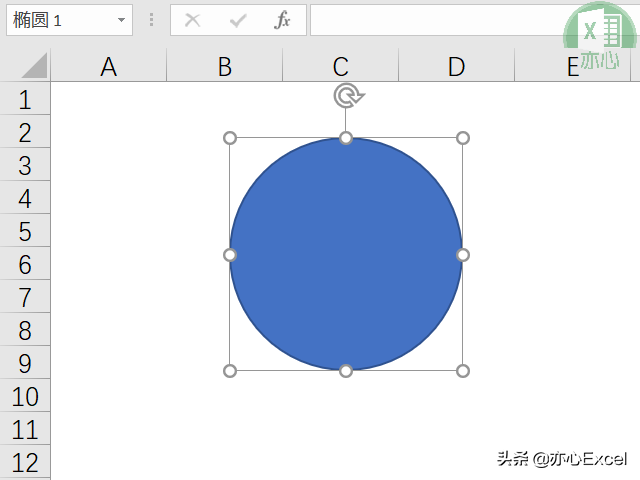
Task: Click the top-right sizing handle of the circle
Action: (462, 138)
